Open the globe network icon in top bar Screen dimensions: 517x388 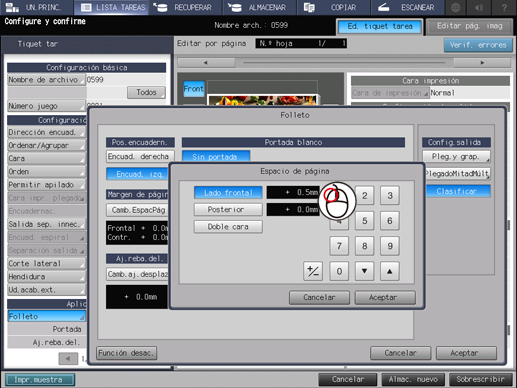pos(456,7)
